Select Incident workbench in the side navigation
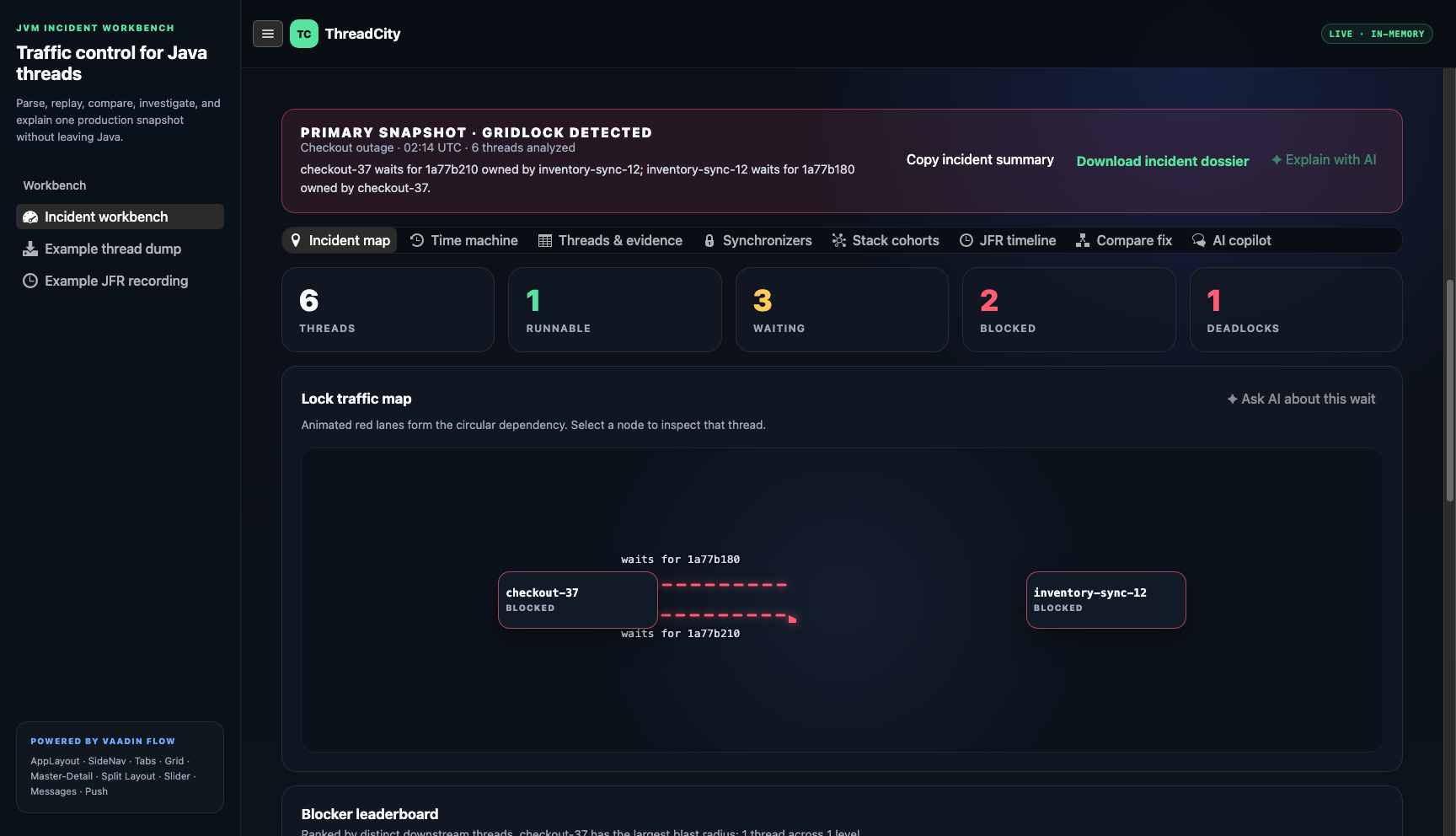This screenshot has width=1456, height=836. click(120, 217)
